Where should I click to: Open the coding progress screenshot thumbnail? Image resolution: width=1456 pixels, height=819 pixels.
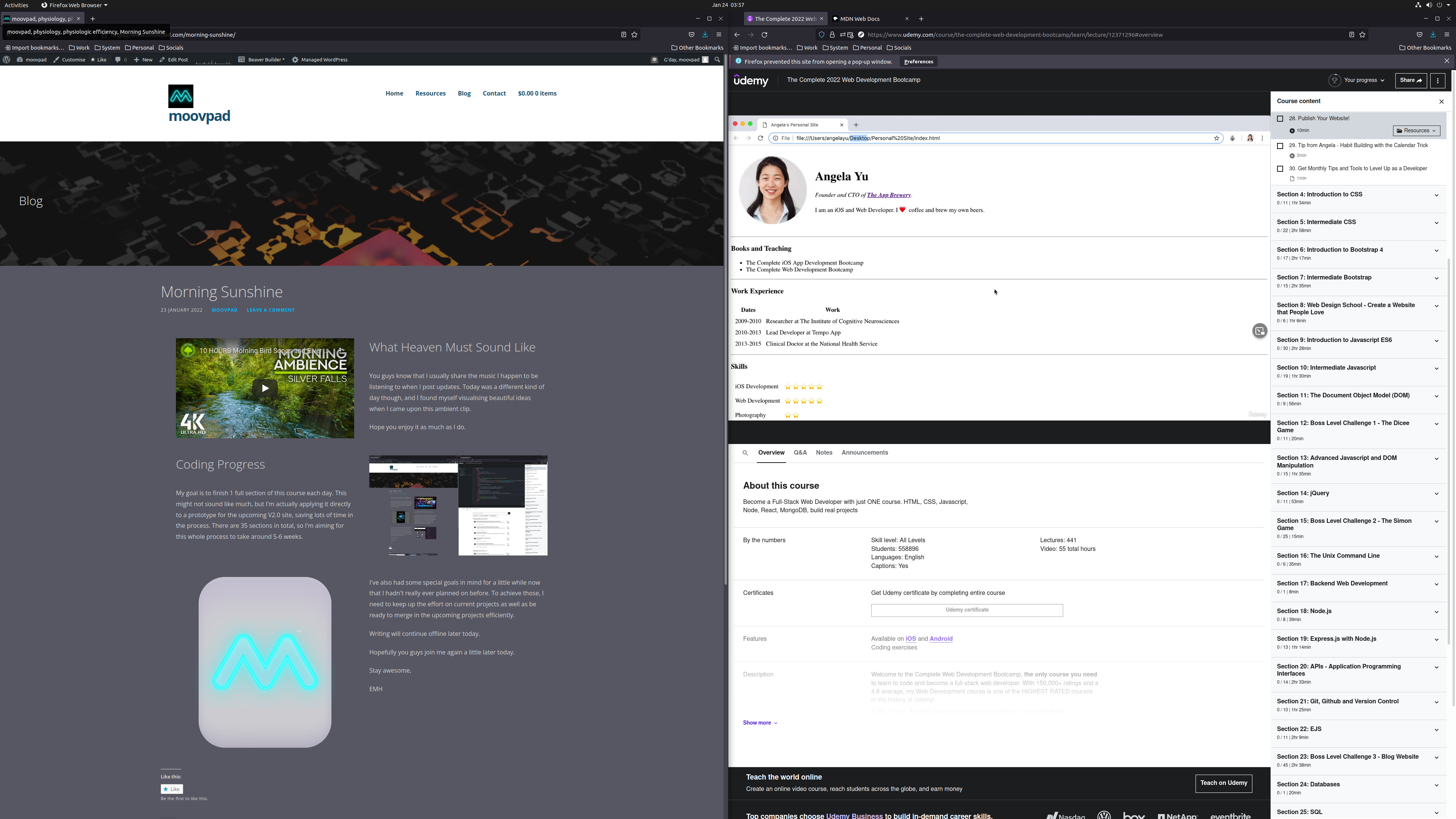[458, 505]
